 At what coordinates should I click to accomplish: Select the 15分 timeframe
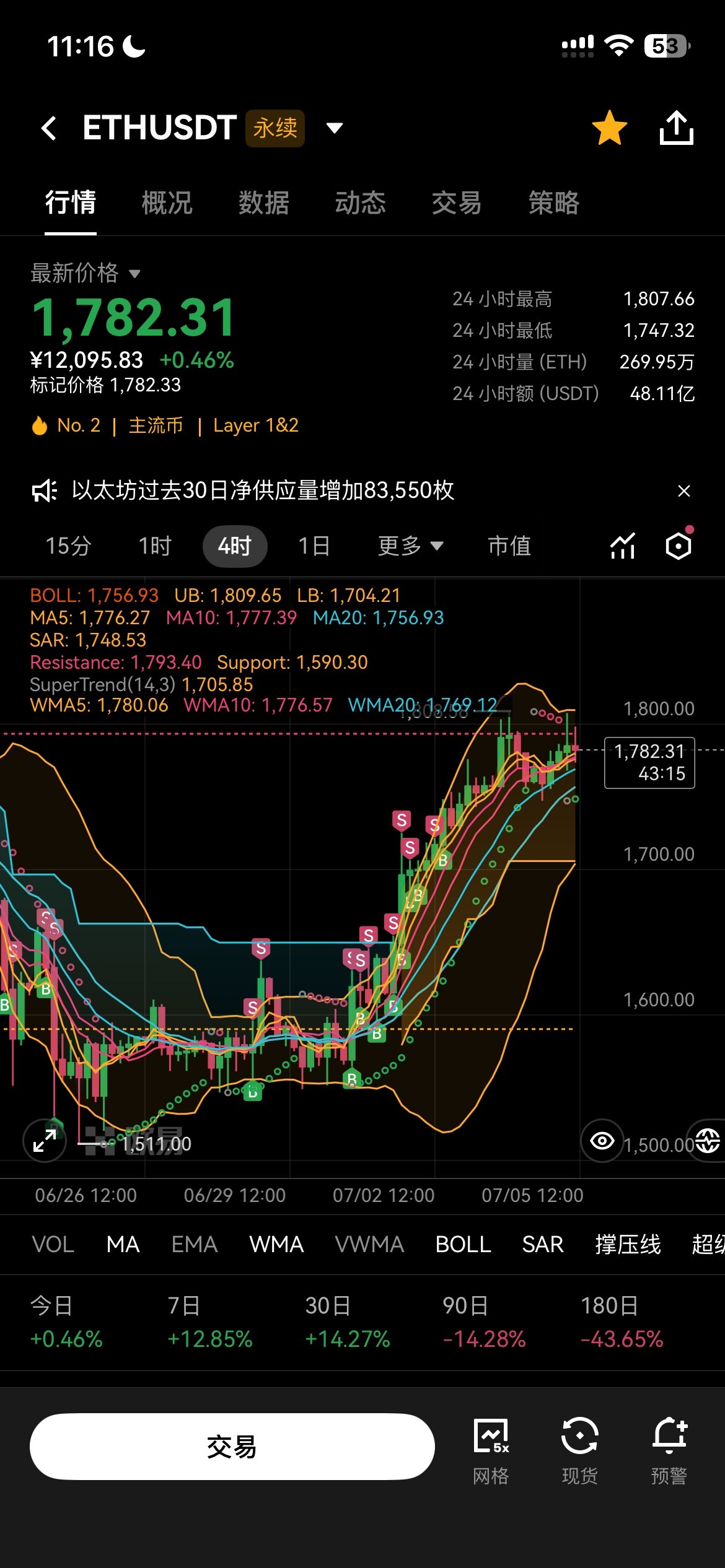coord(68,546)
